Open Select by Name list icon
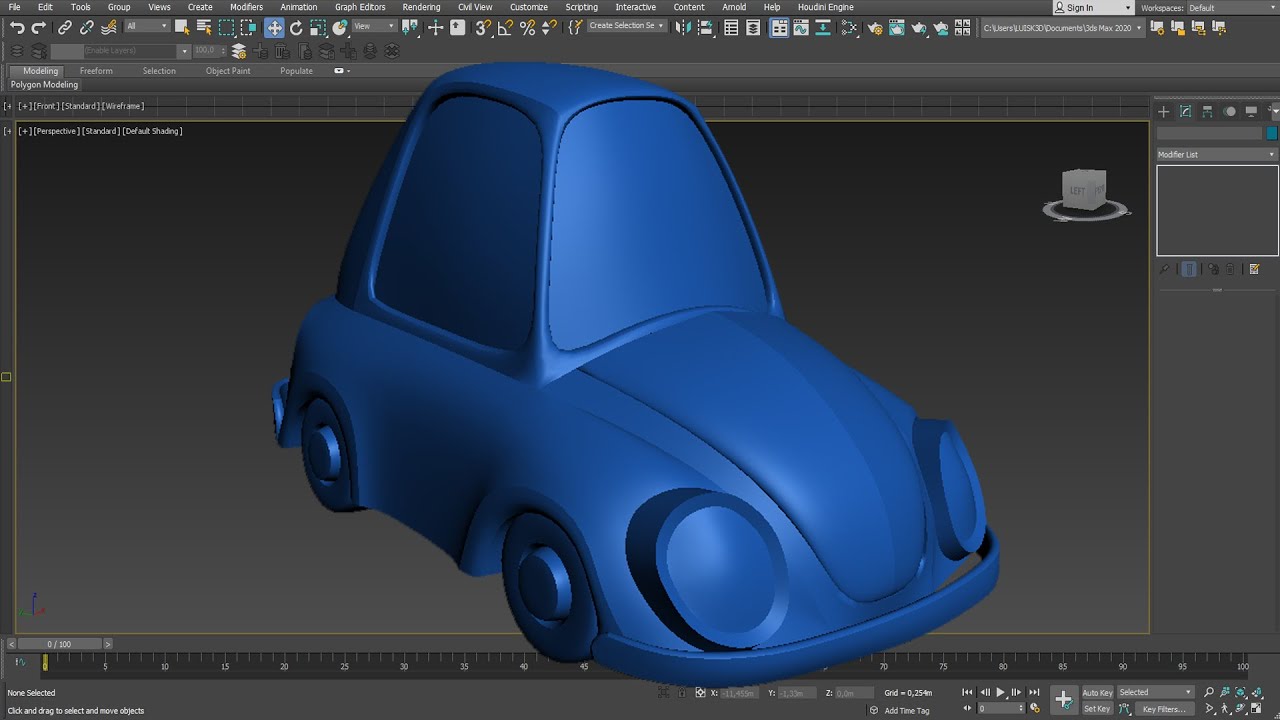The image size is (1280, 720). point(204,28)
